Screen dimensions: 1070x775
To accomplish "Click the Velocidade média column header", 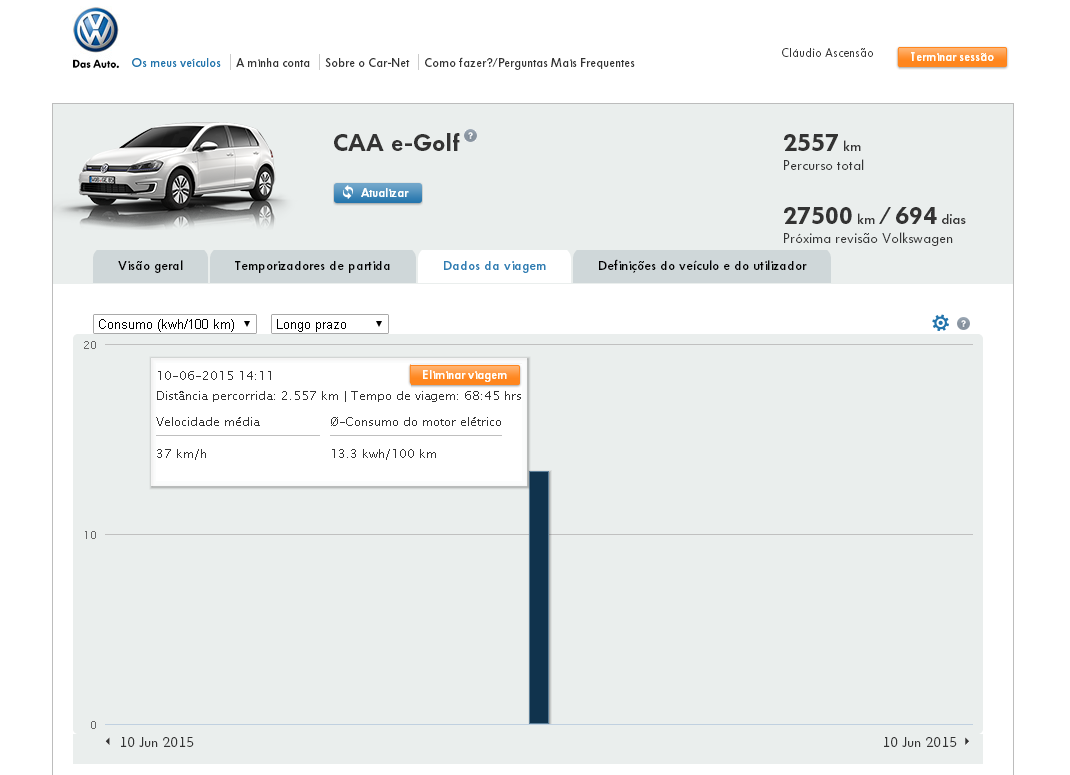I will point(208,422).
